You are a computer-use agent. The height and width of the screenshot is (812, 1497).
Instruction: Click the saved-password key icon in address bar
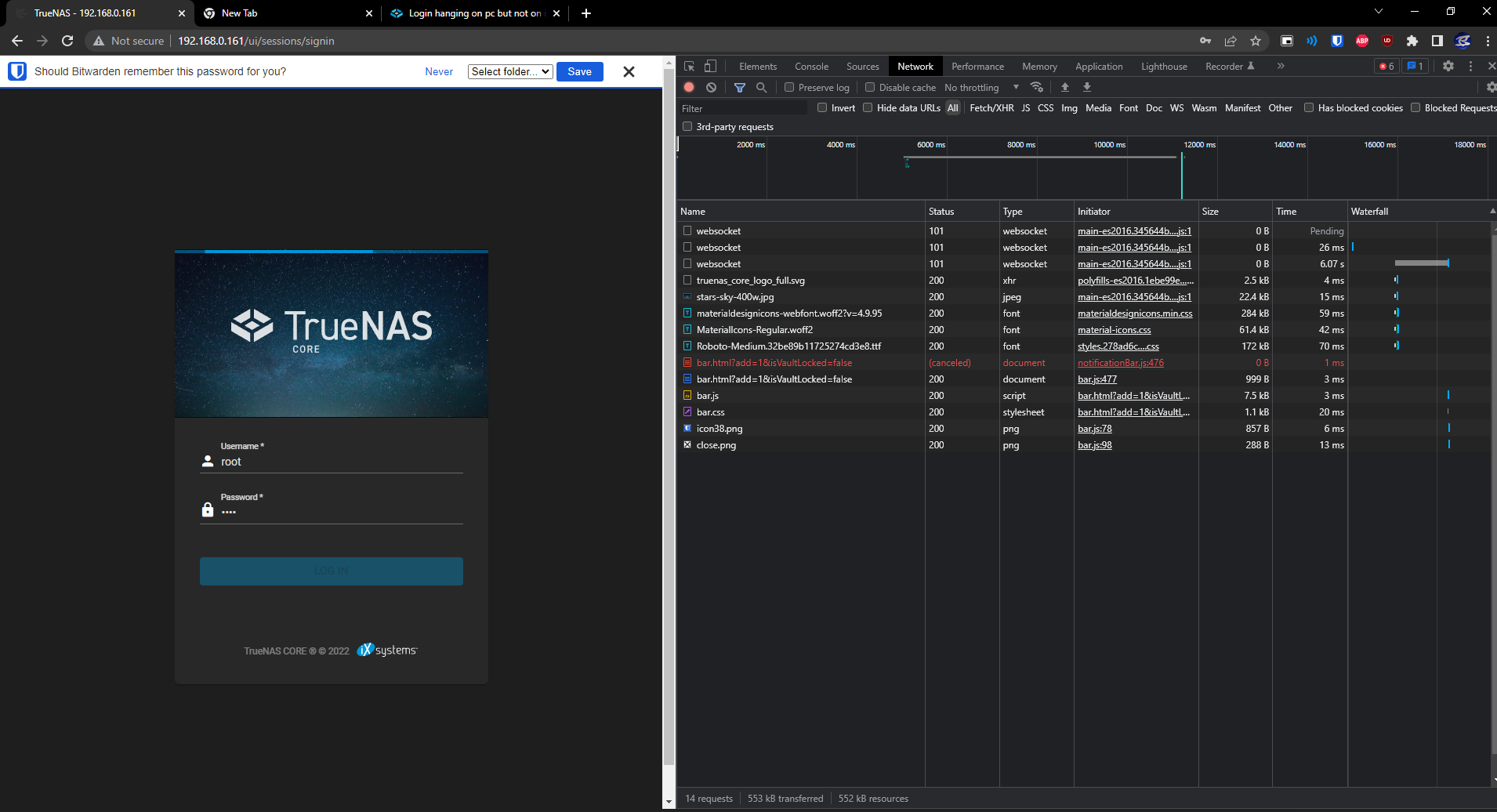click(x=1205, y=41)
